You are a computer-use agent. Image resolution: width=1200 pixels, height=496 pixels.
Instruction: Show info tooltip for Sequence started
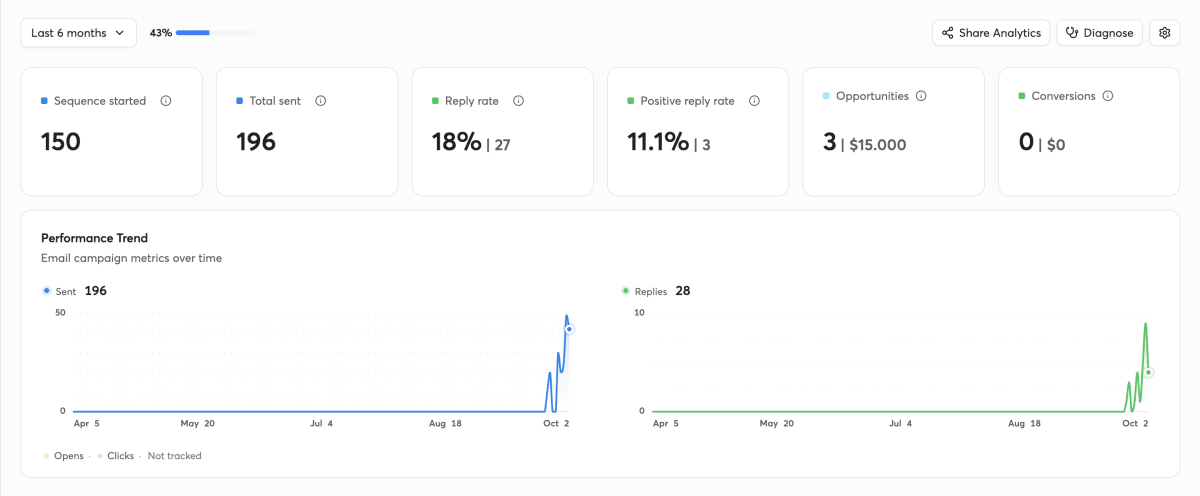click(166, 101)
